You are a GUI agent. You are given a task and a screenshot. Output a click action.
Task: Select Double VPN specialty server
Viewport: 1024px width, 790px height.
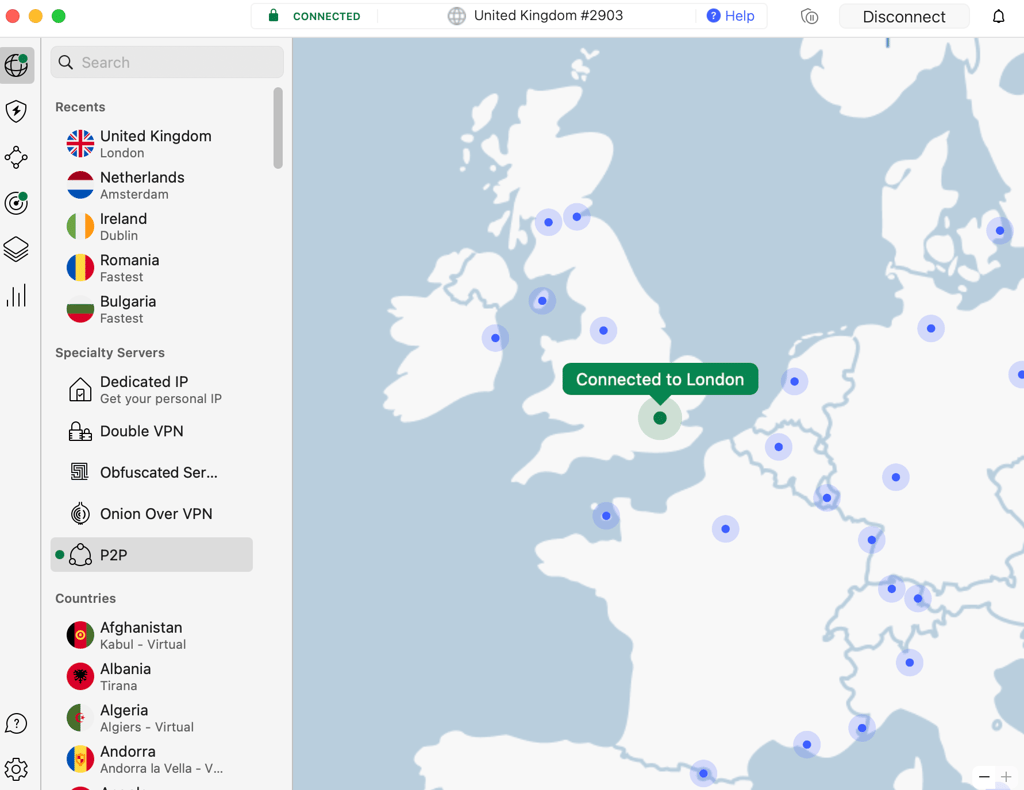(152, 431)
